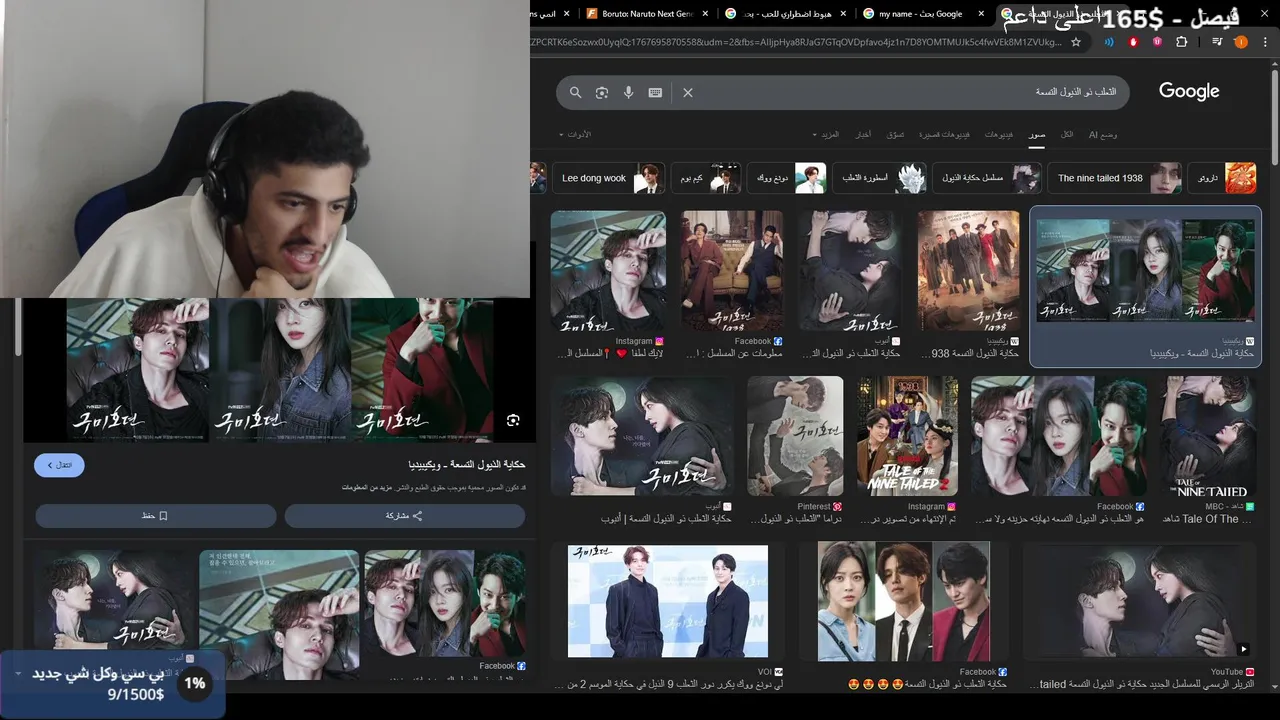Image resolution: width=1280 pixels, height=720 pixels.
Task: Filter by the مسلسل حكاية الذيول chip
Action: 987,178
